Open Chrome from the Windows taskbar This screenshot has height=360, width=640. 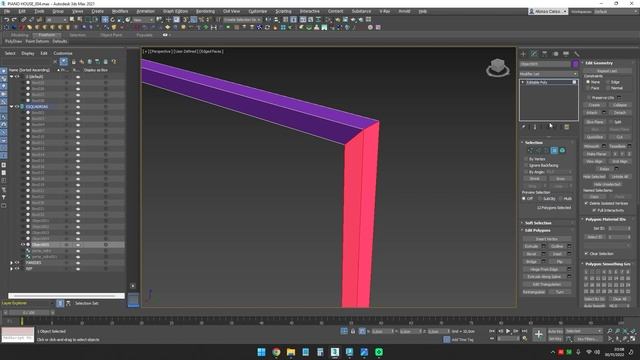276,352
